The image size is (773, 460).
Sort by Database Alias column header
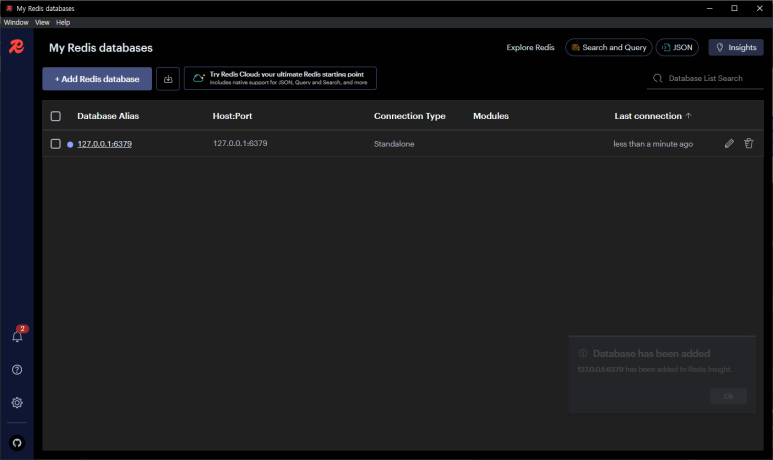click(x=108, y=116)
